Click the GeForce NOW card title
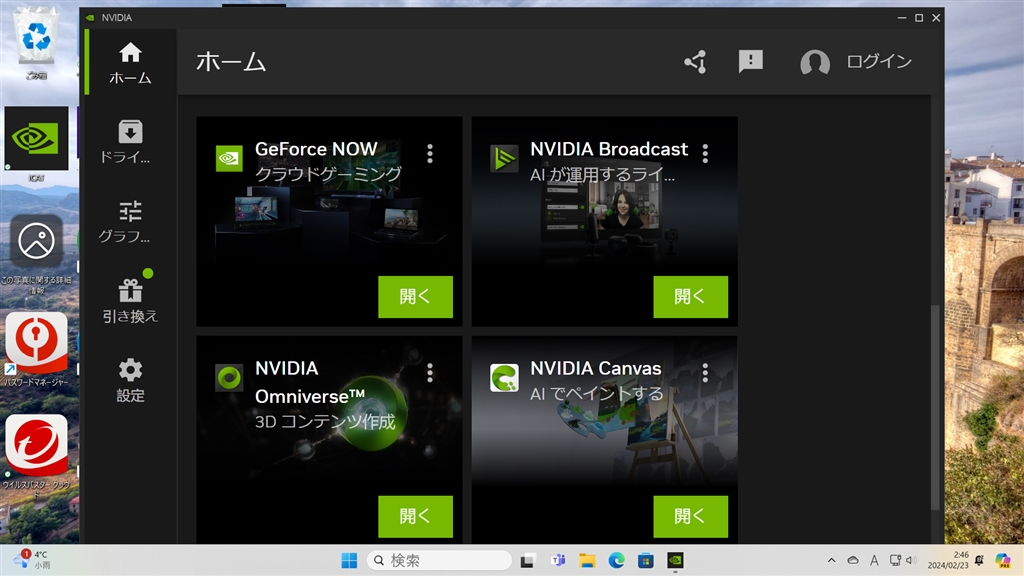The image size is (1024, 576). (316, 149)
